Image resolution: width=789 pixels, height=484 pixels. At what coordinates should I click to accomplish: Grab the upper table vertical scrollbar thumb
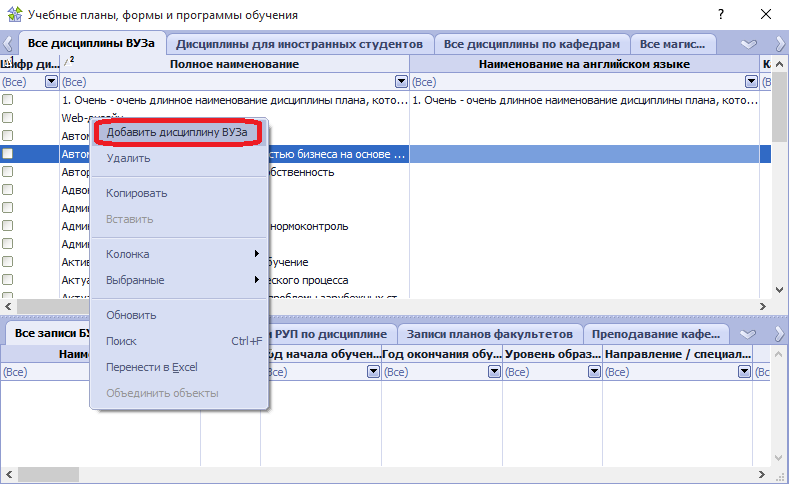click(x=779, y=106)
